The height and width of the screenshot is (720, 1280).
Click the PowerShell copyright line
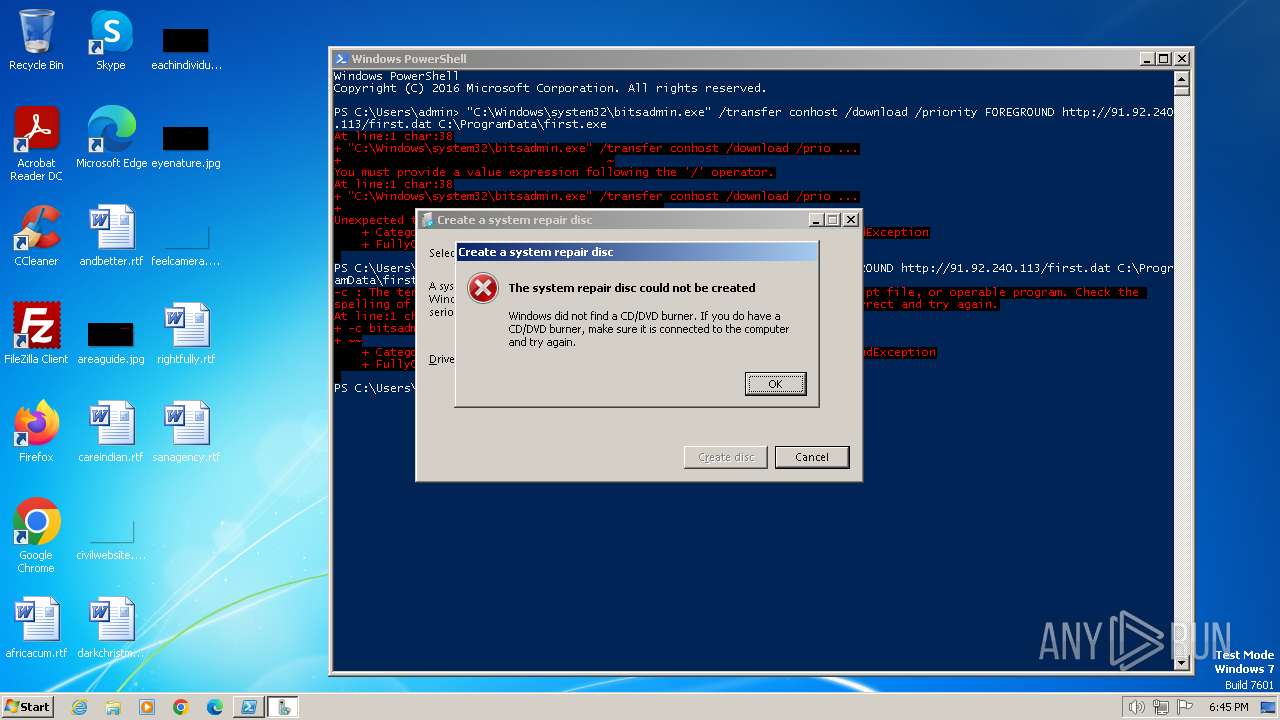click(x=550, y=88)
